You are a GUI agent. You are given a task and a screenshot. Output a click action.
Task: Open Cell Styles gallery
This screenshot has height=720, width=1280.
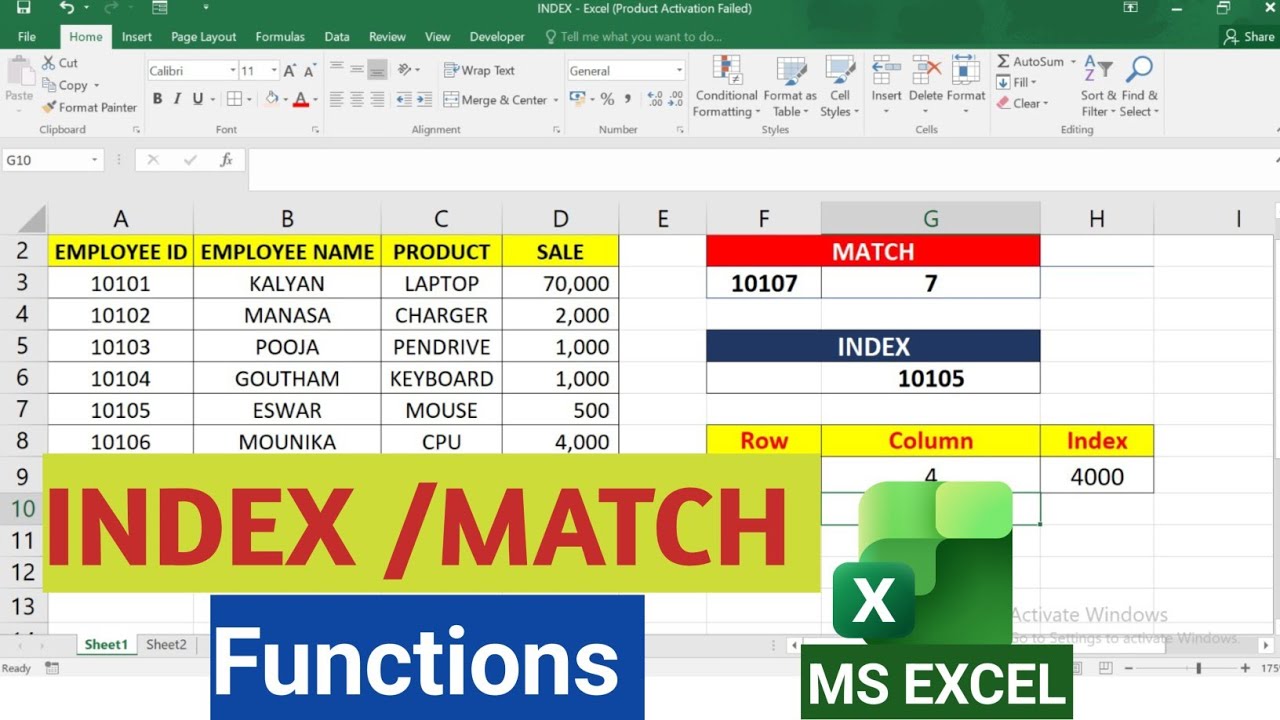pyautogui.click(x=840, y=86)
